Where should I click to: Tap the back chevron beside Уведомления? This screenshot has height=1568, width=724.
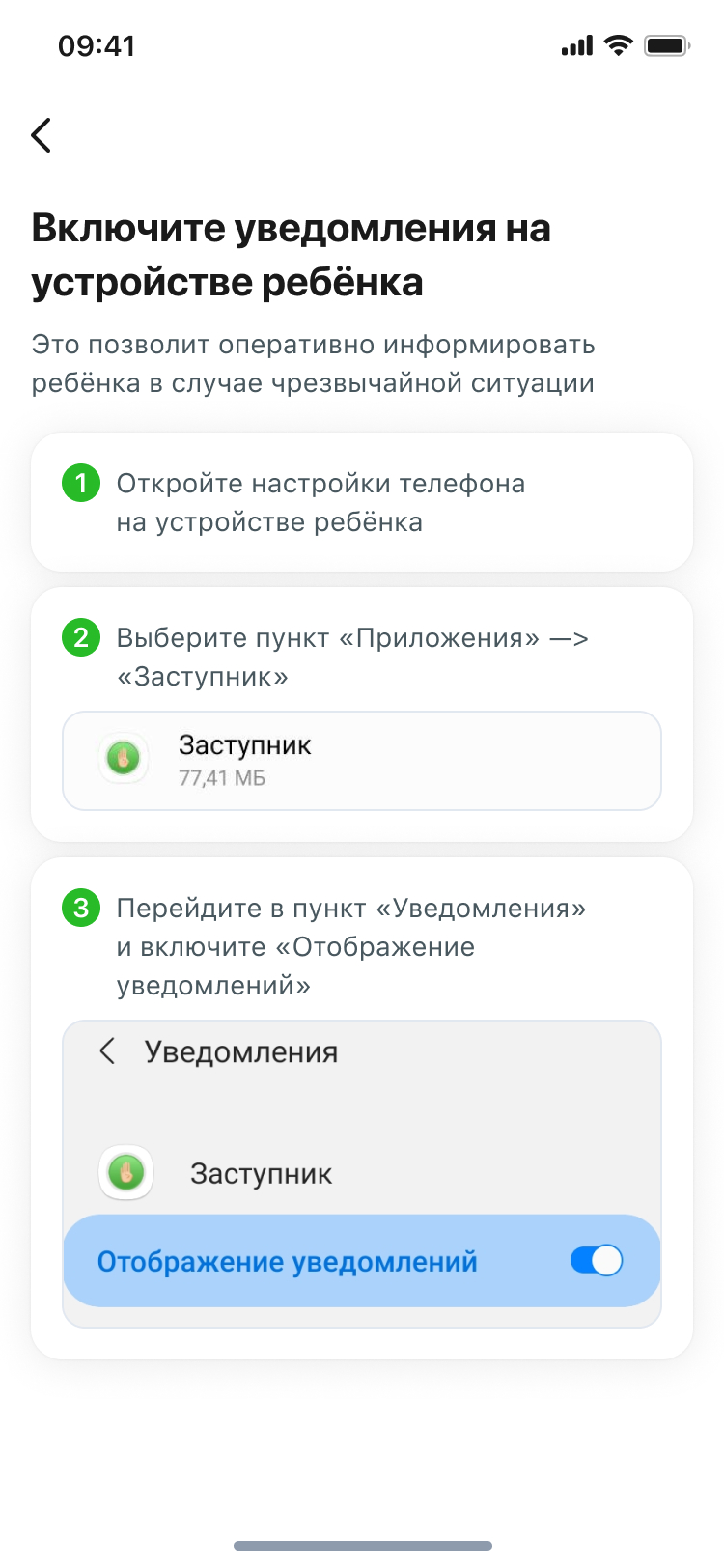coord(107,1051)
